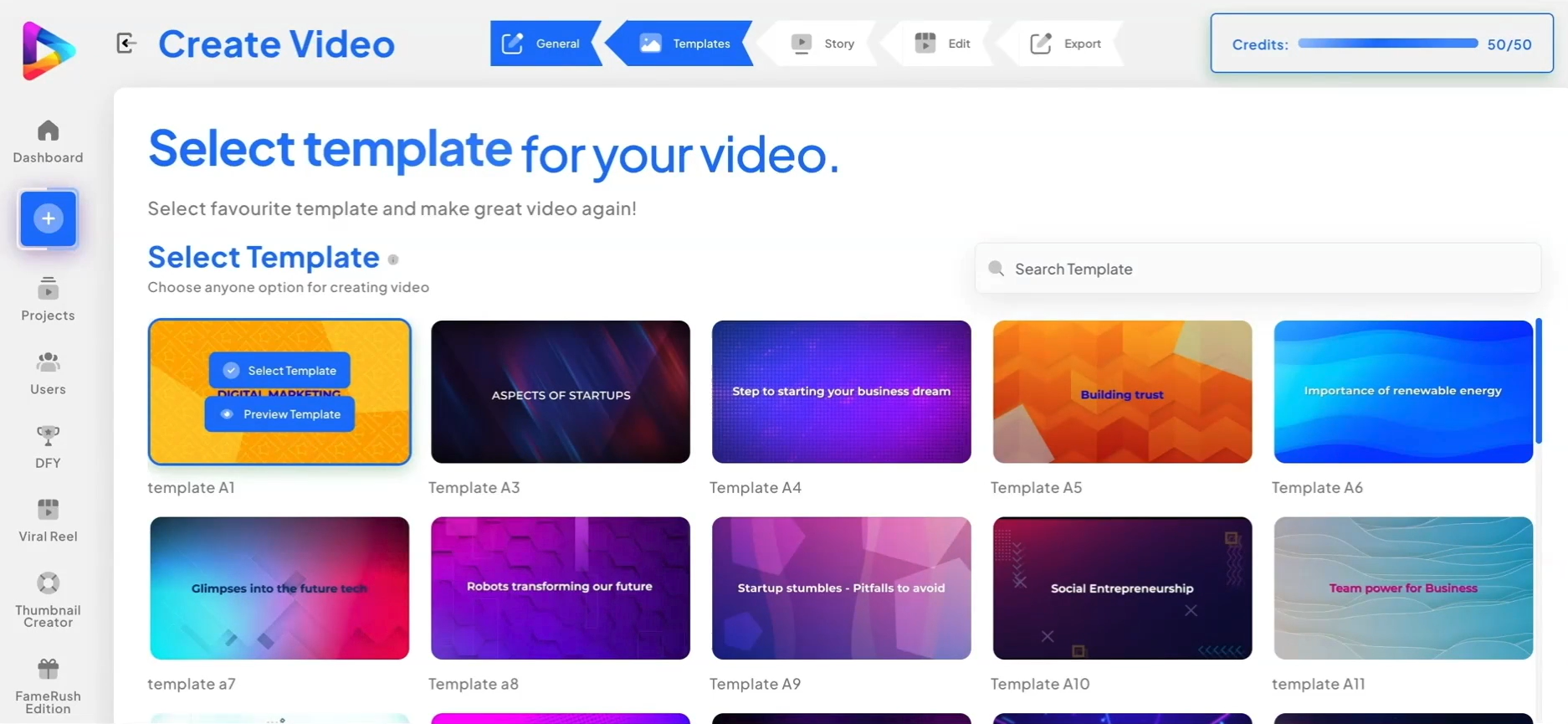Click the 'template a7' label

click(x=192, y=684)
